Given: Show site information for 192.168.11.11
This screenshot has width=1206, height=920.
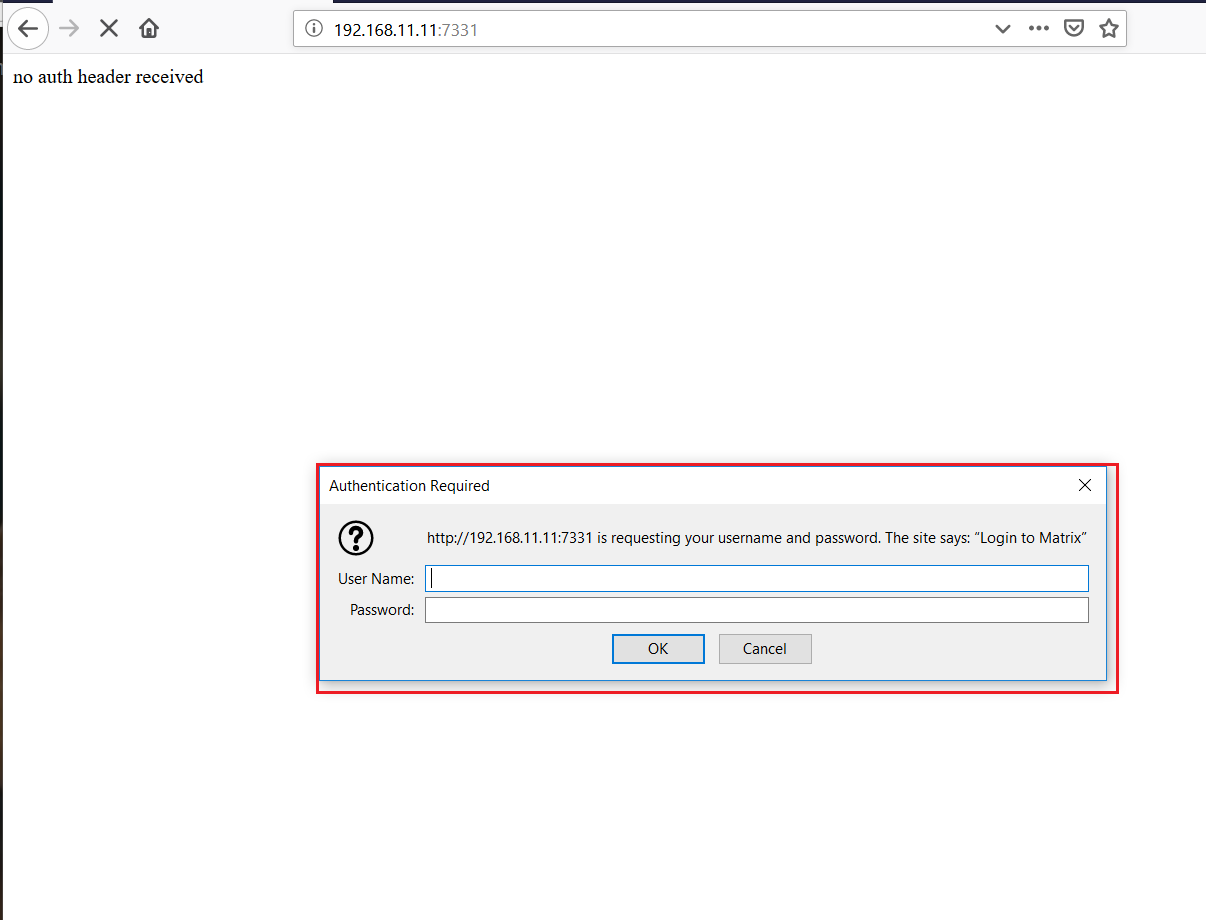Looking at the screenshot, I should point(314,29).
